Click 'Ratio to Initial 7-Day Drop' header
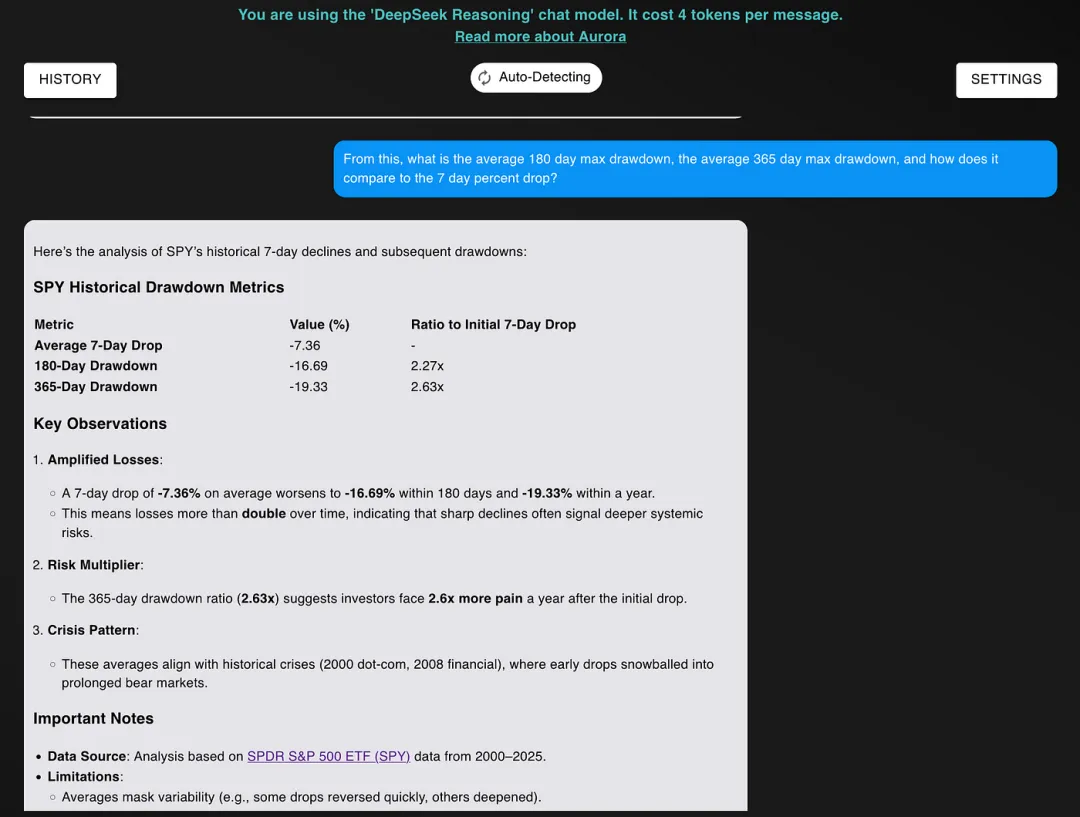Screen dimensions: 1080x817 (493, 325)
